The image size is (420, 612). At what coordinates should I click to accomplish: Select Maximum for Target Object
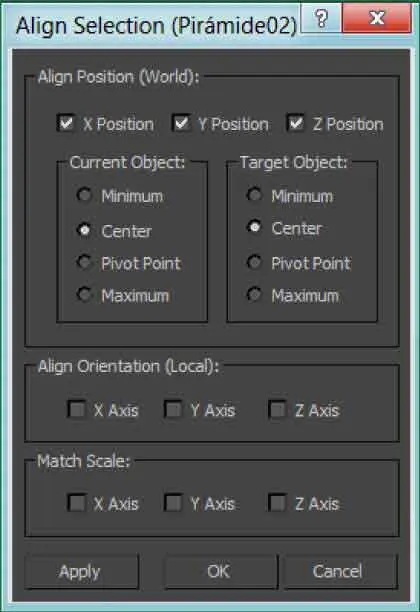pos(254,294)
